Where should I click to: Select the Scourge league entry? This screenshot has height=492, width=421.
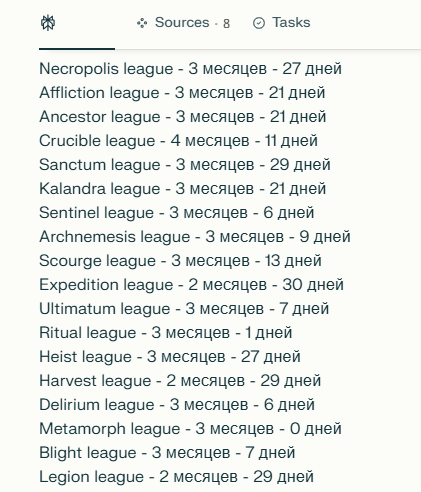[180, 261]
